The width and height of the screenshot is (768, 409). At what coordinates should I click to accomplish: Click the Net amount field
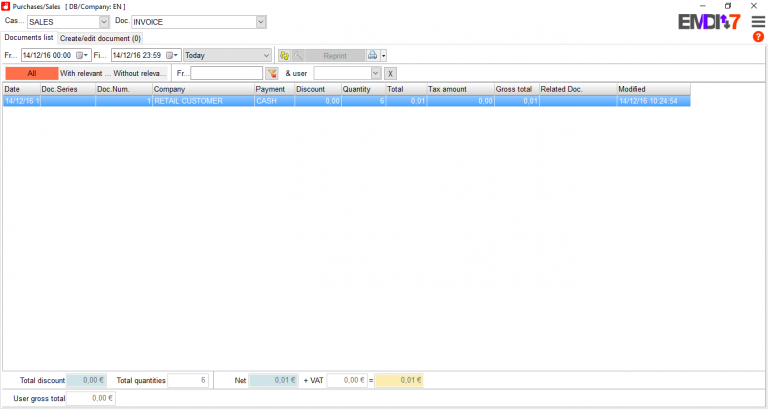point(273,381)
